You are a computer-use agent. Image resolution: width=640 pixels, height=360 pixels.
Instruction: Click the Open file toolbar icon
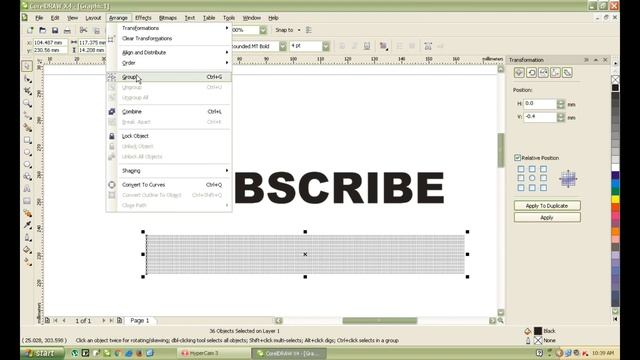point(42,30)
